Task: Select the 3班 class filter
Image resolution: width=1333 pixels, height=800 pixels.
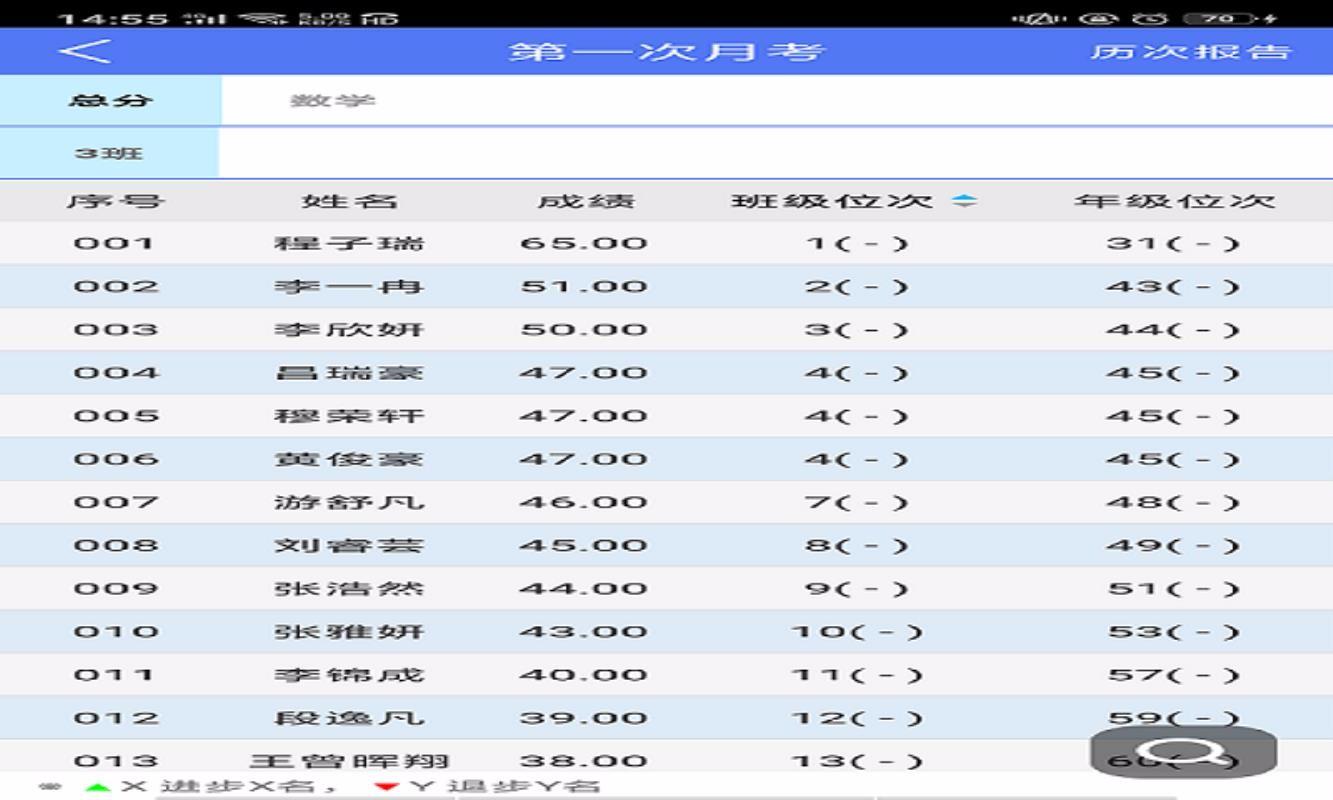Action: coord(109,153)
